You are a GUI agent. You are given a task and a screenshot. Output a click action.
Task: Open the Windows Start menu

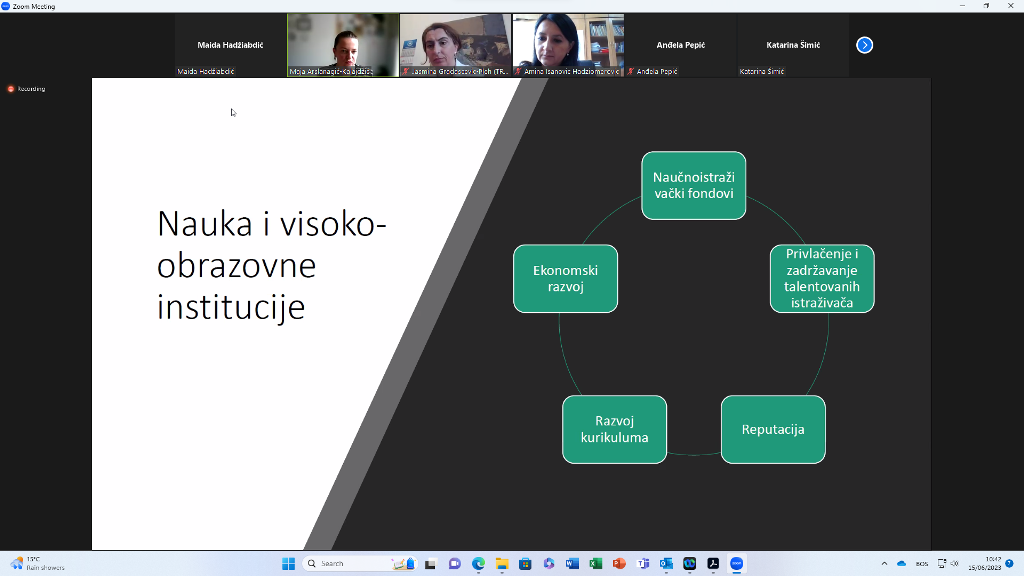288,564
